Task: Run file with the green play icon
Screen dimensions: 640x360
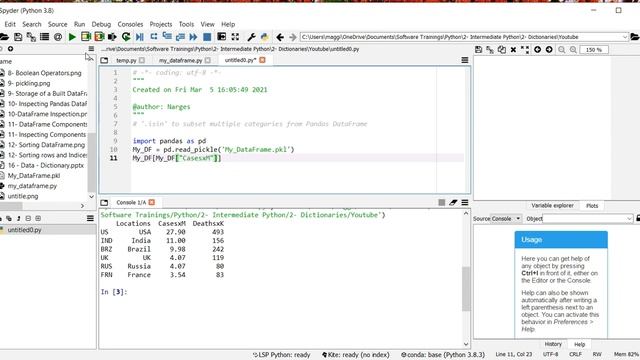Action: point(72,37)
